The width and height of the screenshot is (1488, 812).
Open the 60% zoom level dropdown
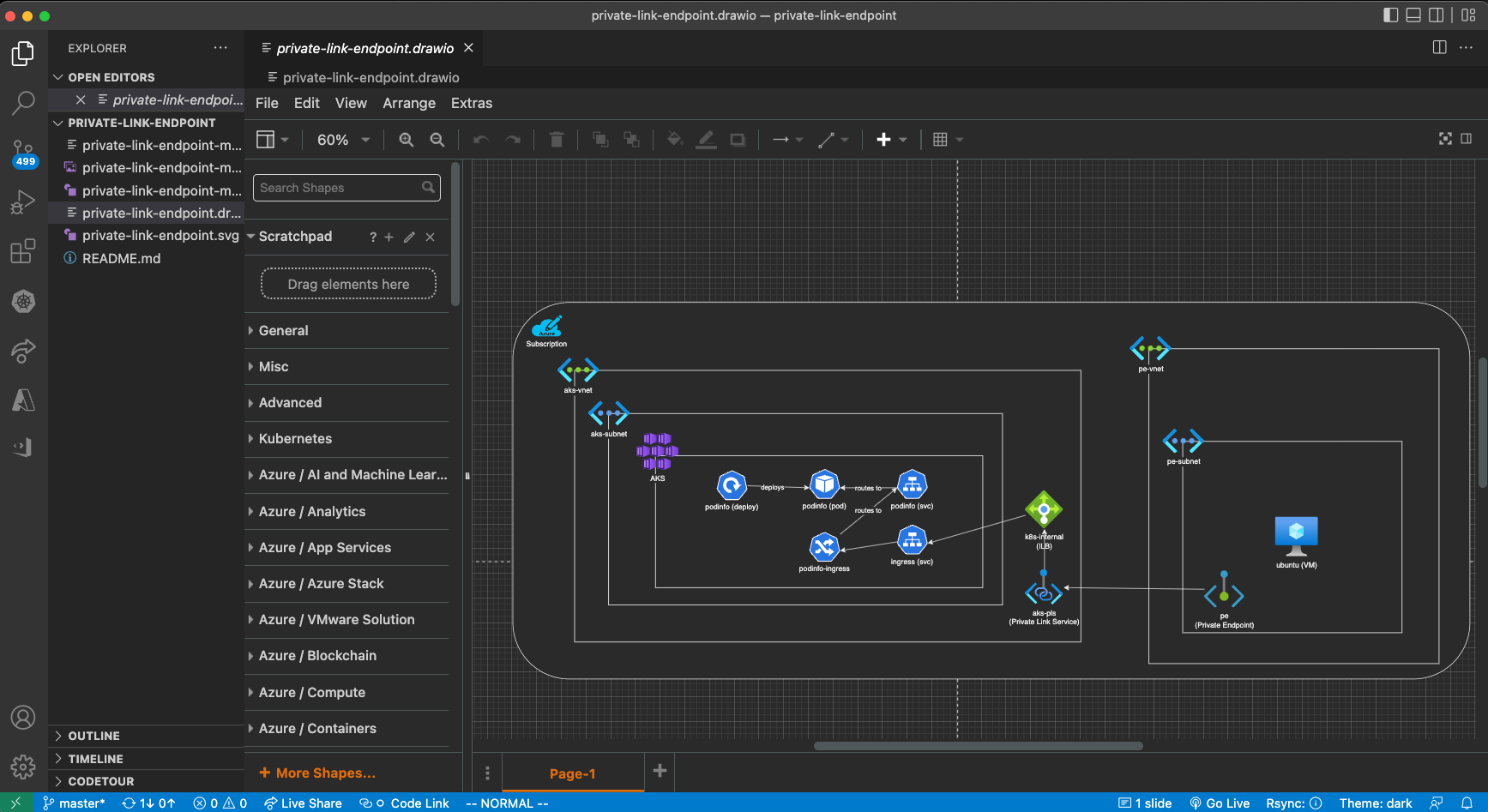point(340,139)
